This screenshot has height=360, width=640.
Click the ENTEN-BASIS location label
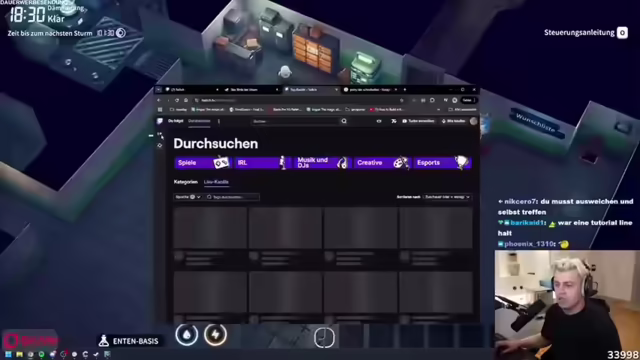129,341
